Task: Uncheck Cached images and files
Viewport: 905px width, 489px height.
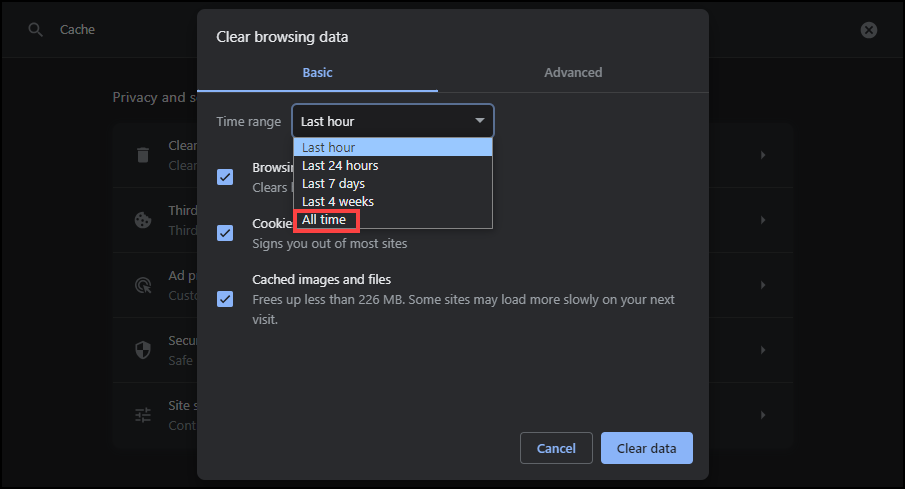Action: click(225, 298)
